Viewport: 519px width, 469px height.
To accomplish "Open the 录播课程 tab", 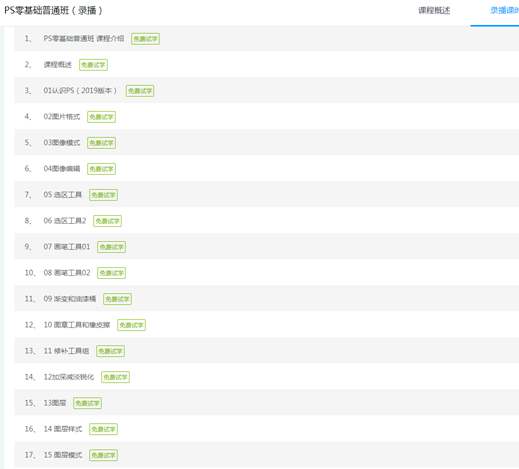I will coord(504,11).
